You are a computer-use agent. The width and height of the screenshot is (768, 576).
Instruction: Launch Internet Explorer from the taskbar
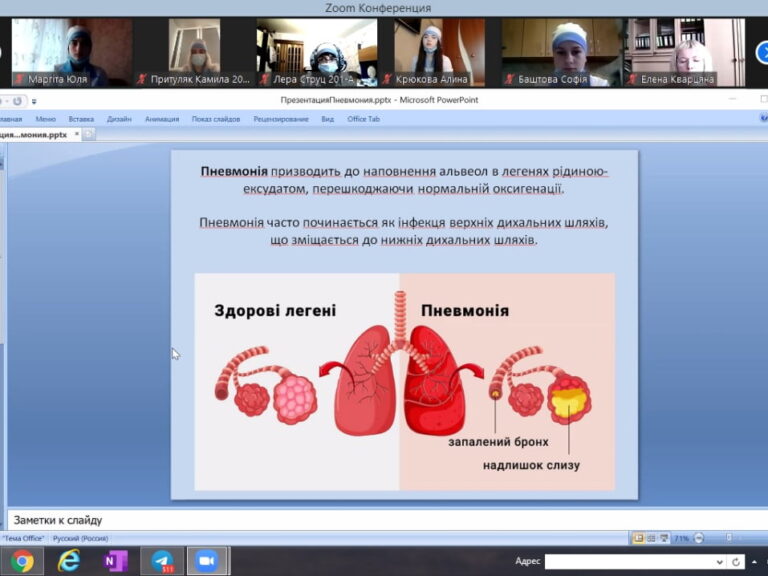tap(68, 561)
